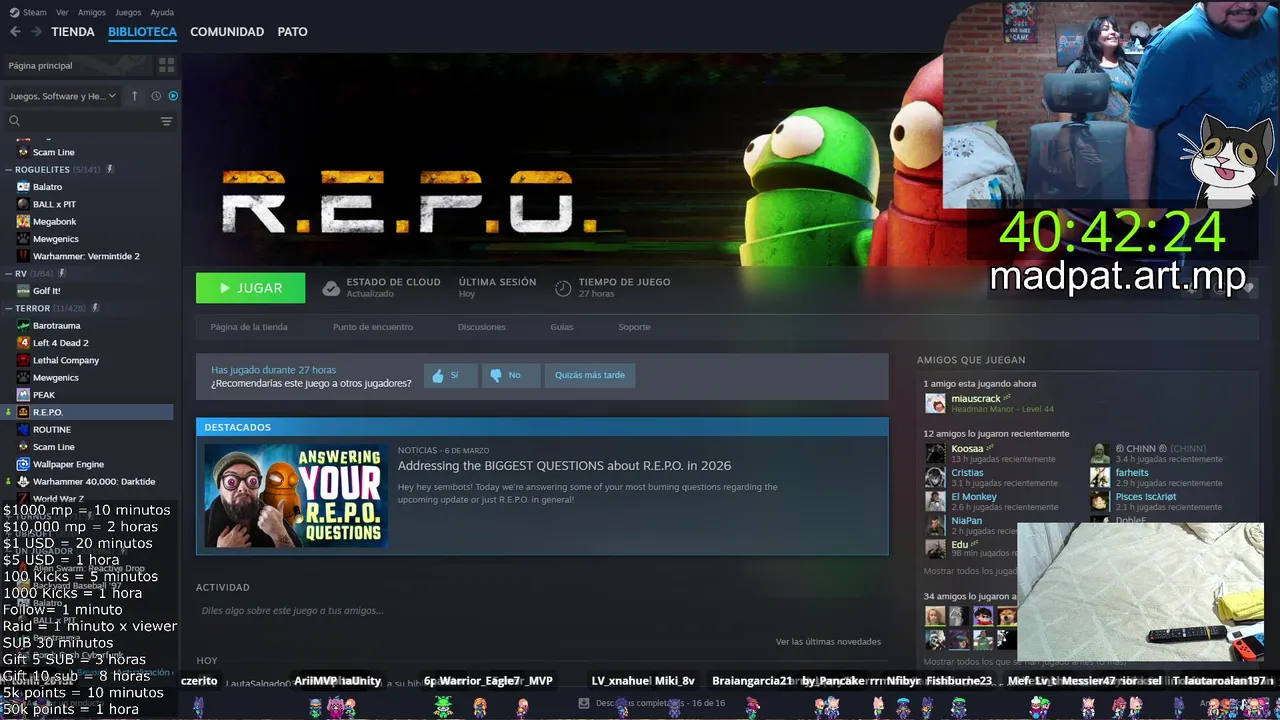The image size is (1280, 720).
Task: Open farheits friend avatar
Action: point(1099,477)
